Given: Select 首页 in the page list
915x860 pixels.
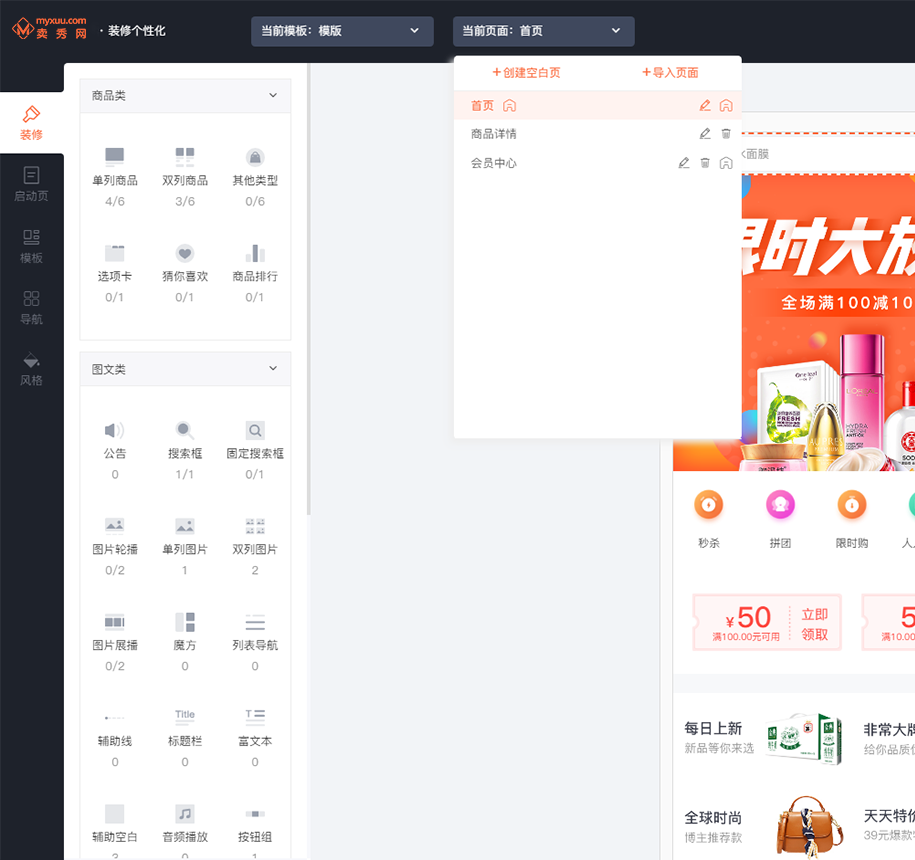Looking at the screenshot, I should pyautogui.click(x=598, y=106).
